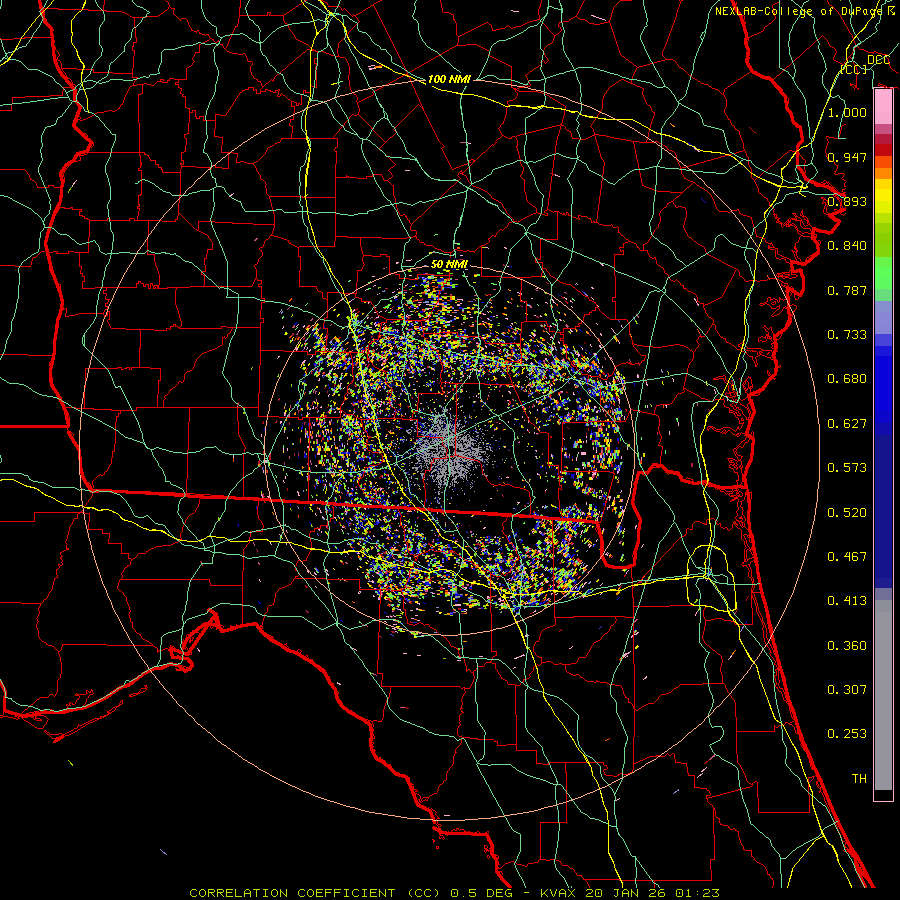The image size is (900, 900).
Task: Click the lavender color band near 0.733
Action: 883,317
